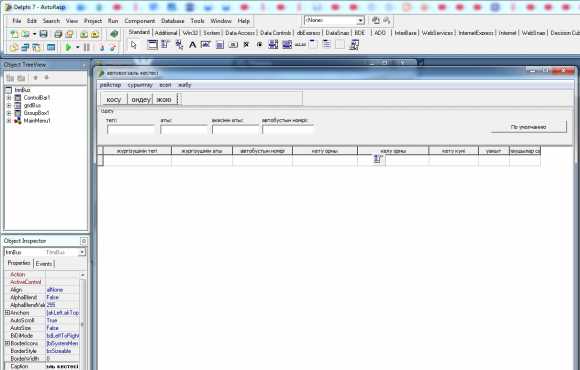Click the Save file icon
The image size is (580, 370).
pyautogui.click(x=43, y=34)
